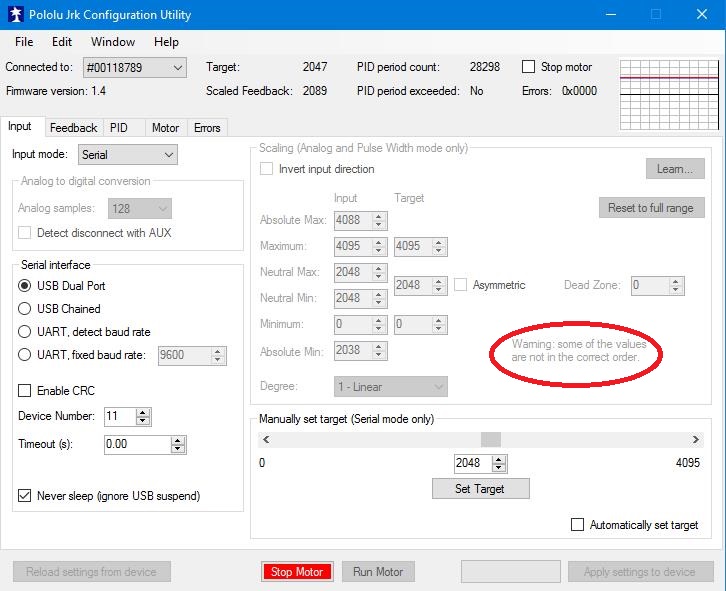Enable Automatically set target checkbox
The height and width of the screenshot is (591, 726).
coord(577,524)
